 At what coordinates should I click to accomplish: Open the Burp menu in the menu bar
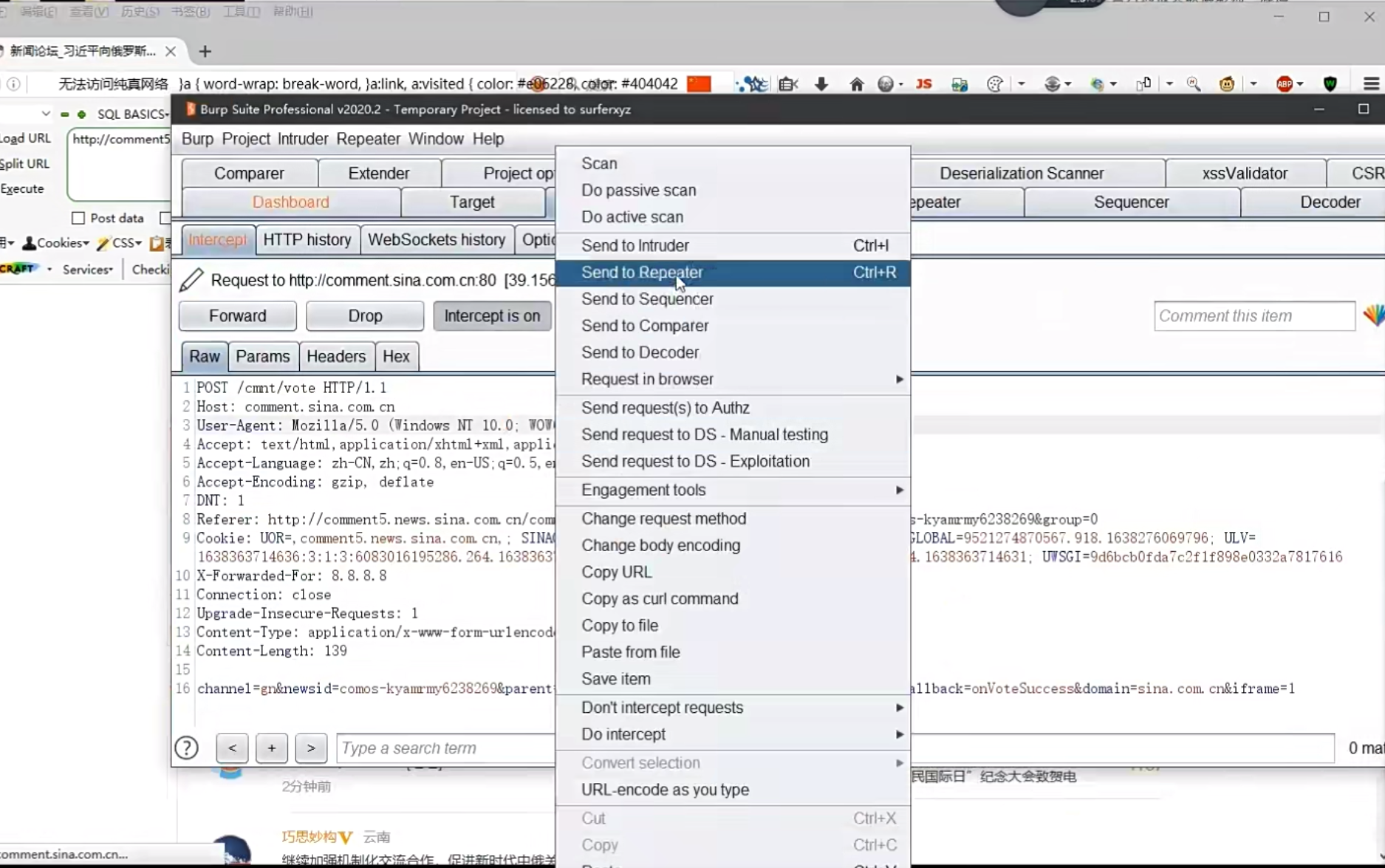pyautogui.click(x=197, y=139)
